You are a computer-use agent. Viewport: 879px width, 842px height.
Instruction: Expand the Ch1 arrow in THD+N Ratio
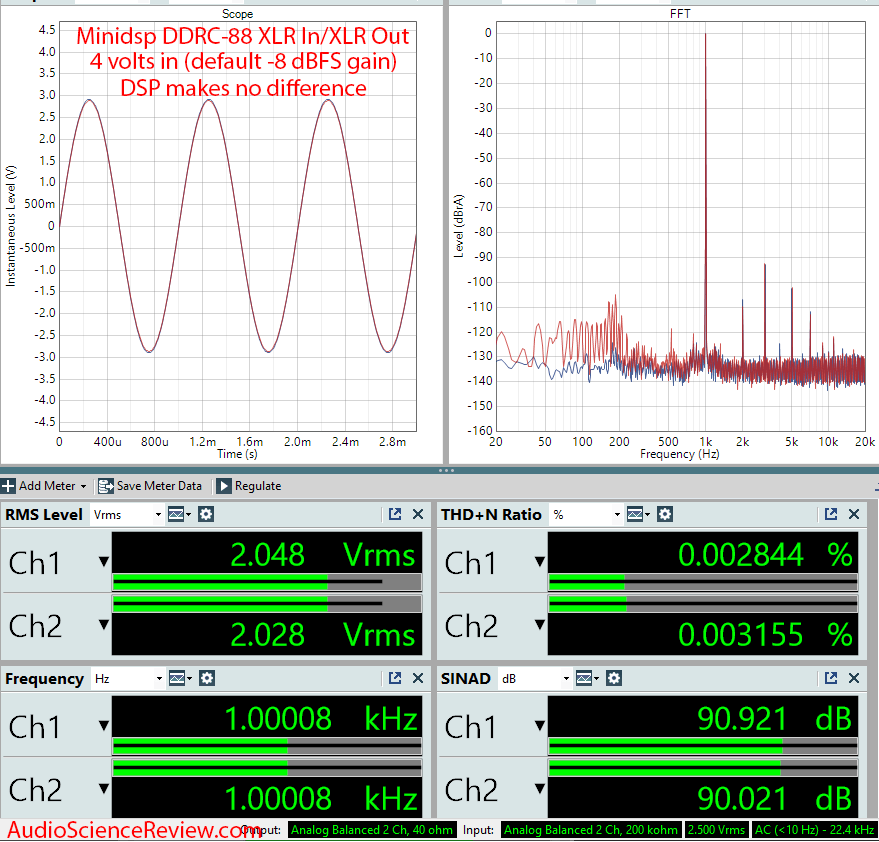(540, 561)
